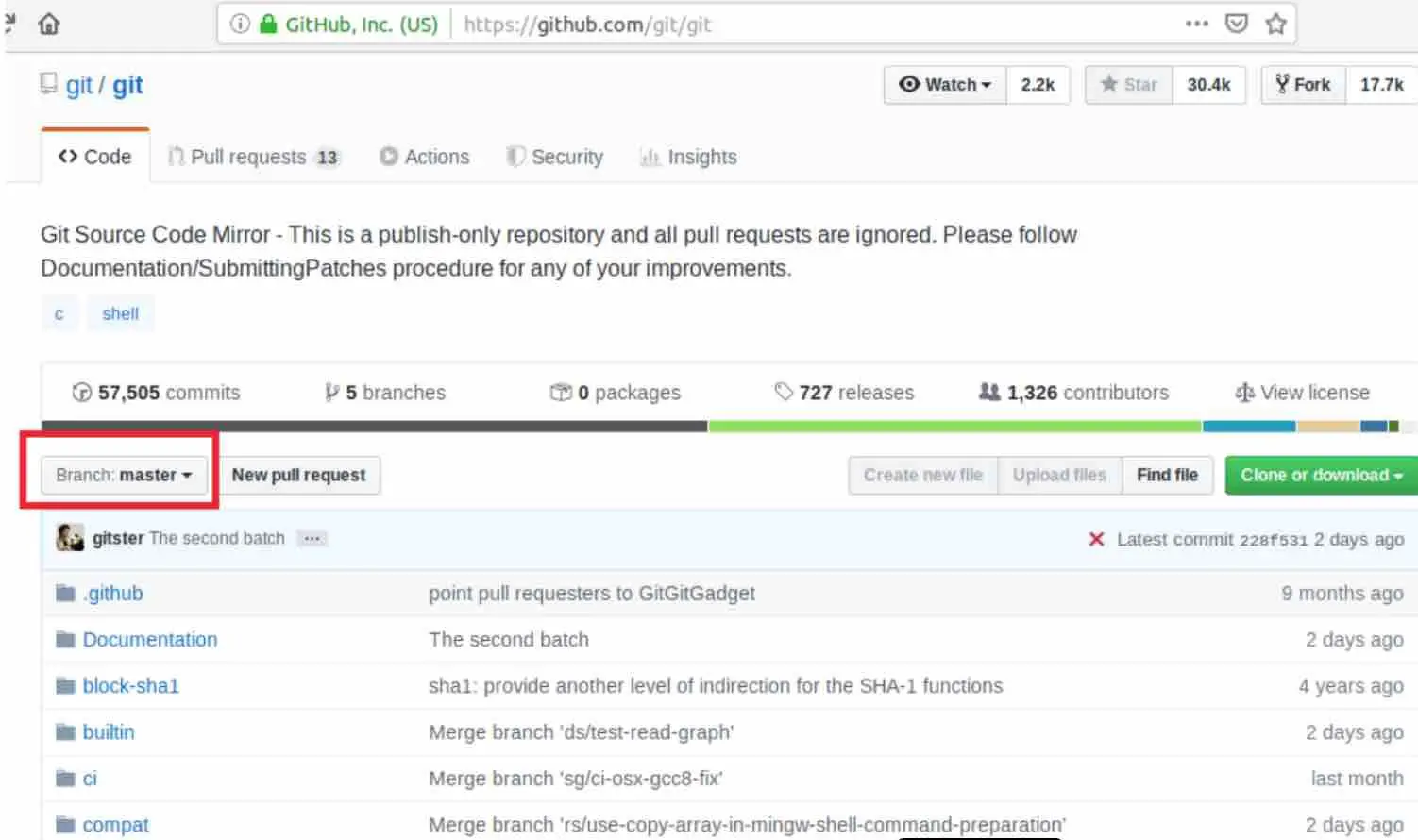The image size is (1418, 840).
Task: Open the ci folder
Action: click(x=90, y=778)
